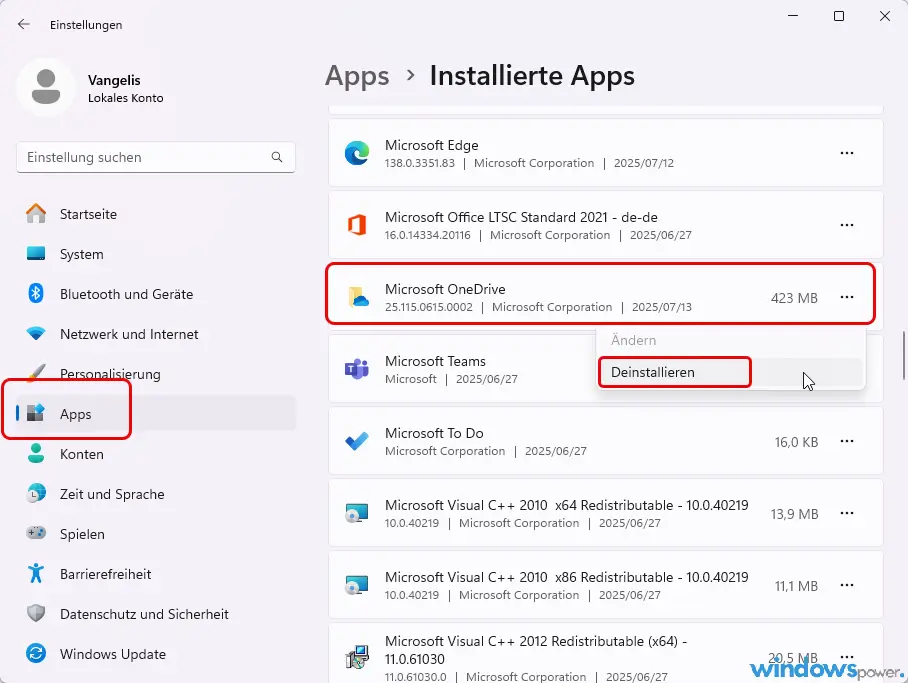
Task: Click the Spielen gamepad icon
Action: [x=36, y=533]
